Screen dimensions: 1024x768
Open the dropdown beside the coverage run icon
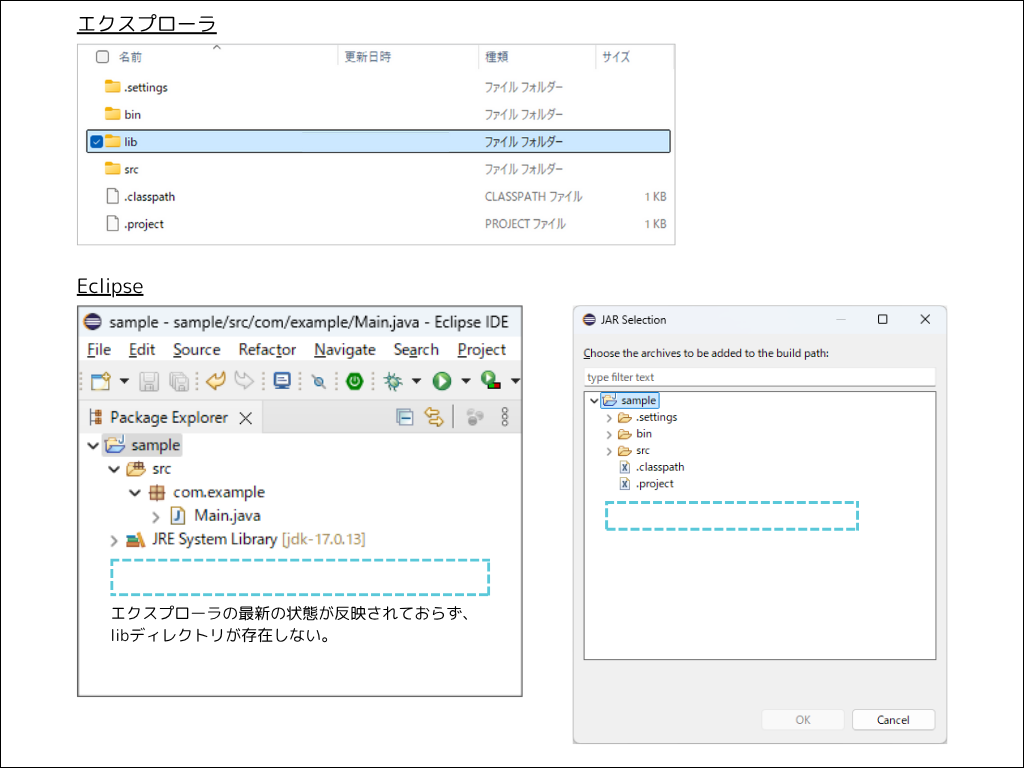coord(515,381)
